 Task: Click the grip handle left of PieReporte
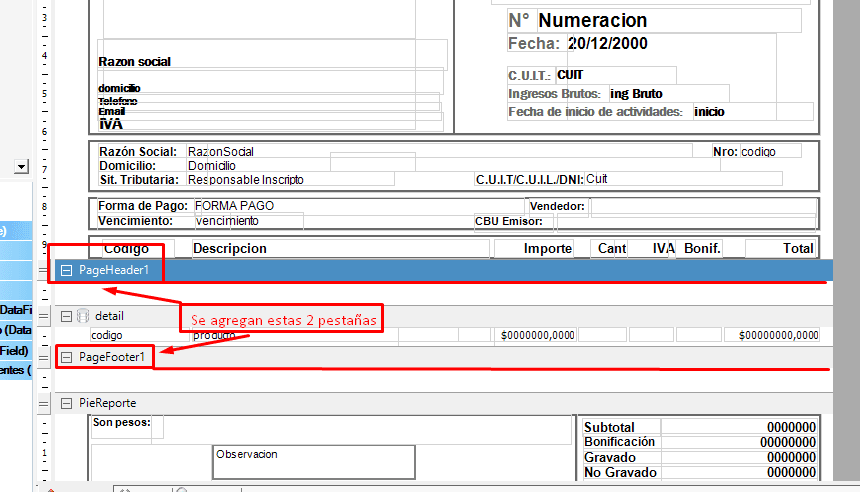click(x=42, y=403)
